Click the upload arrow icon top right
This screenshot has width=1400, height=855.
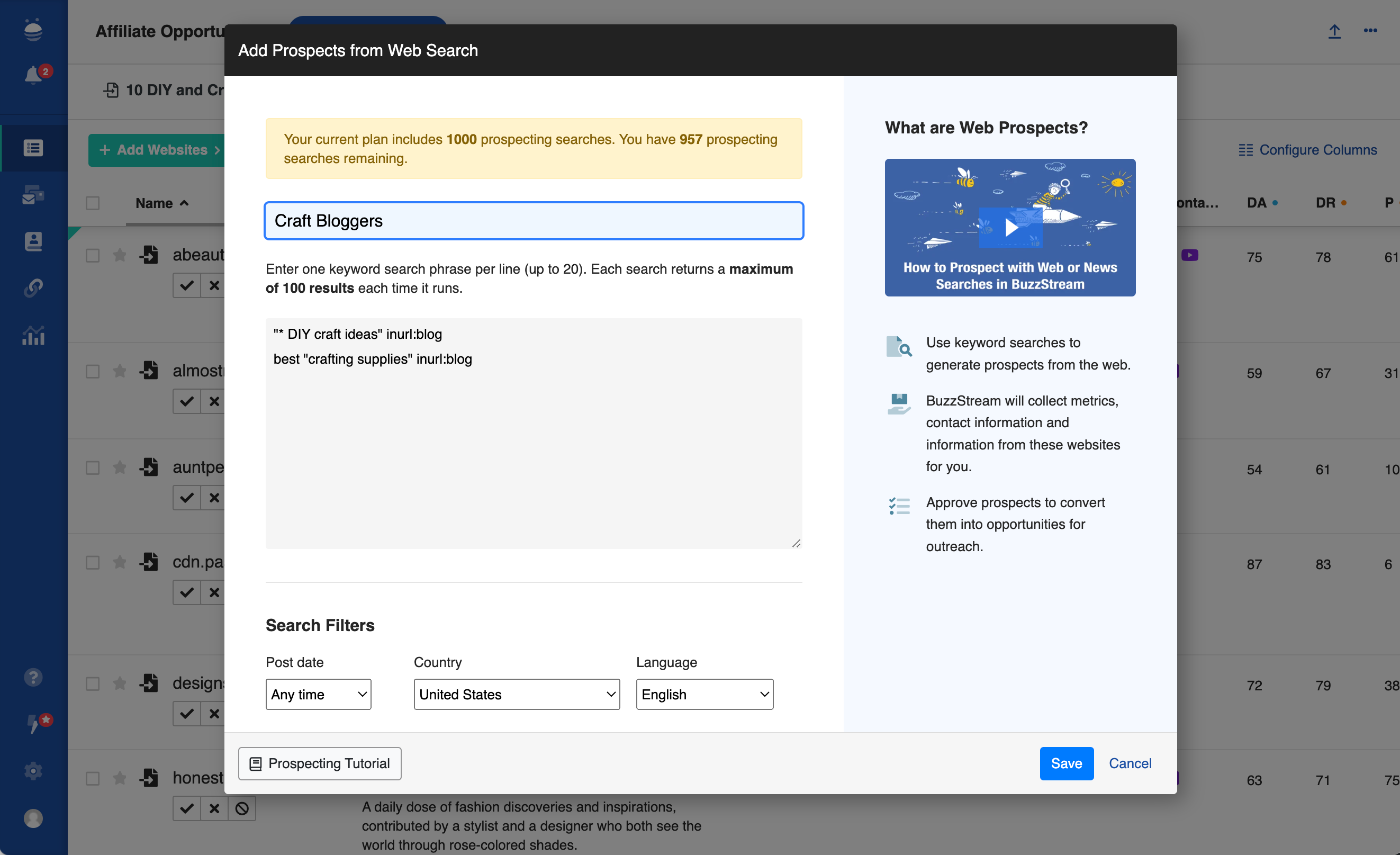1334,31
